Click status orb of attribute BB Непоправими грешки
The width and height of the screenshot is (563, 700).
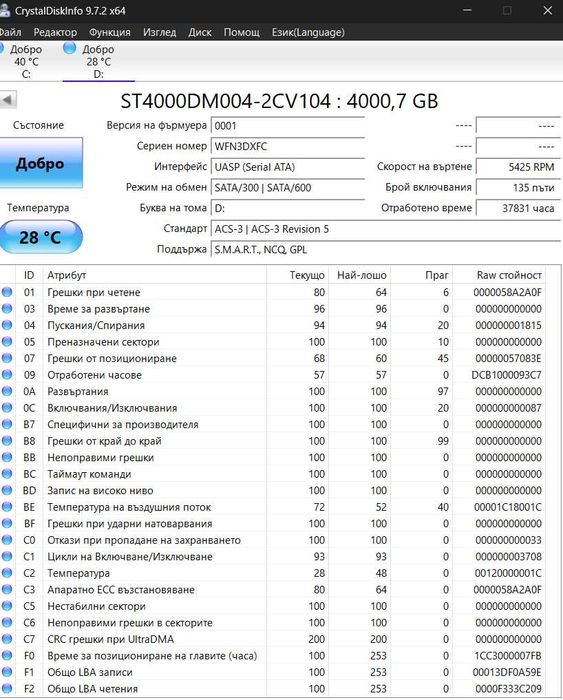click(x=7, y=457)
